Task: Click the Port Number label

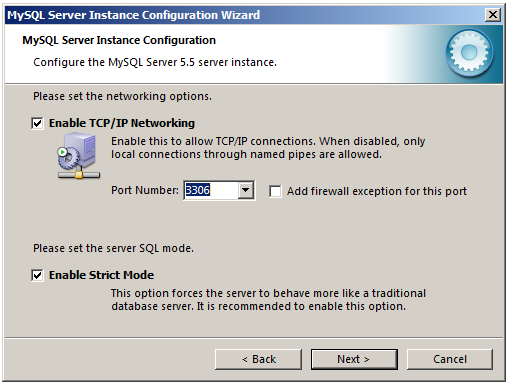Action: pos(145,190)
